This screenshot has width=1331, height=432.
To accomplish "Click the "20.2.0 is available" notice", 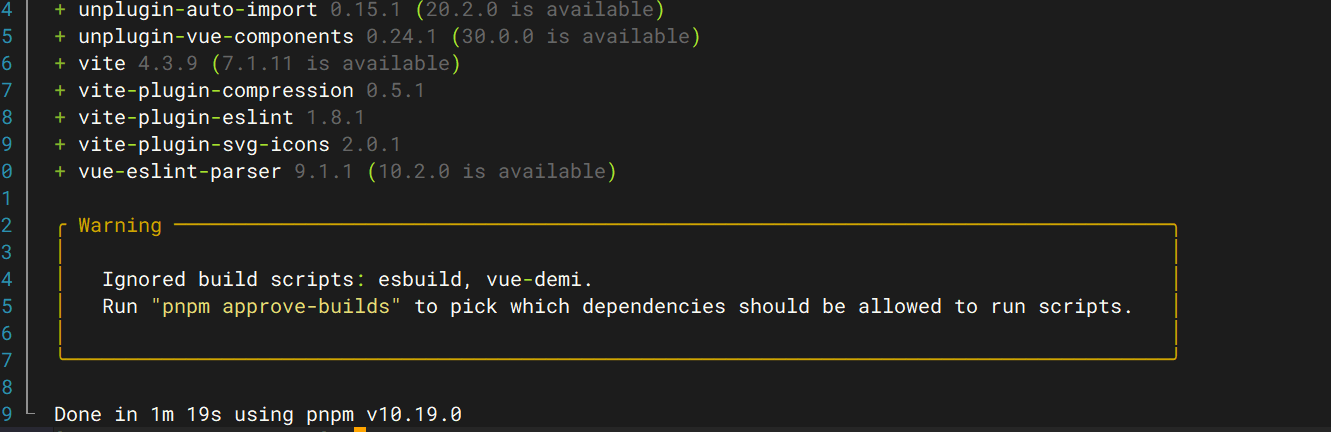I will (x=542, y=10).
